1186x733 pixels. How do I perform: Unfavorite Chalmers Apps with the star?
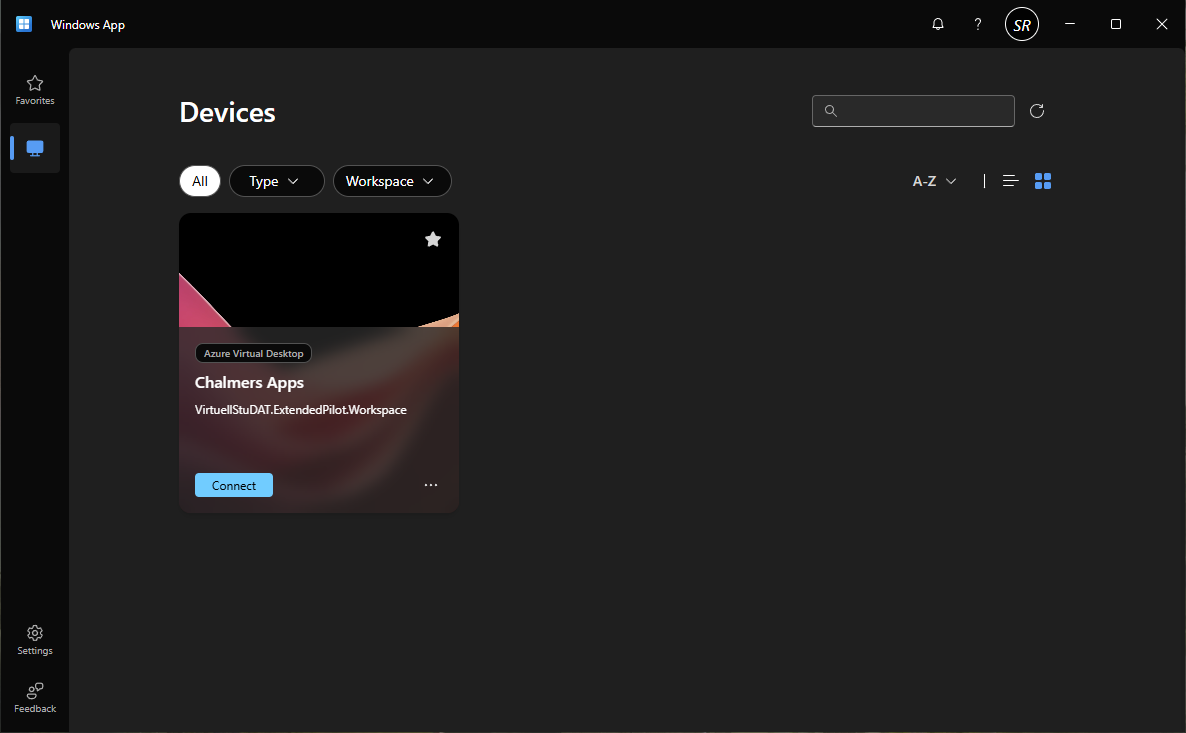433,239
